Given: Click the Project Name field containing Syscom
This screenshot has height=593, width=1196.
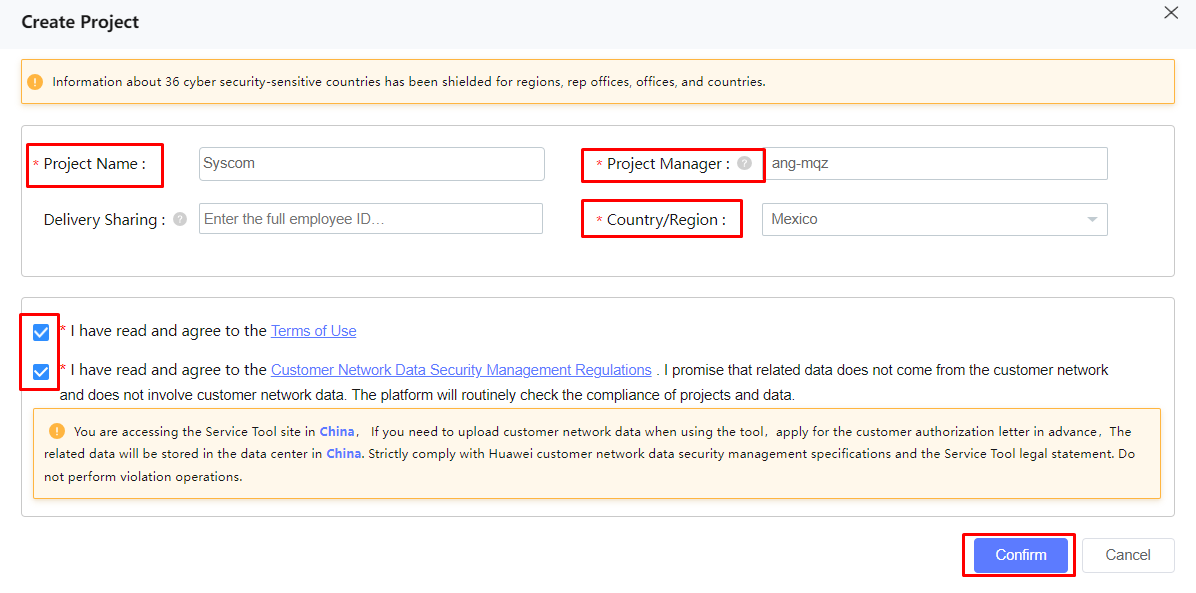Looking at the screenshot, I should (x=371, y=163).
